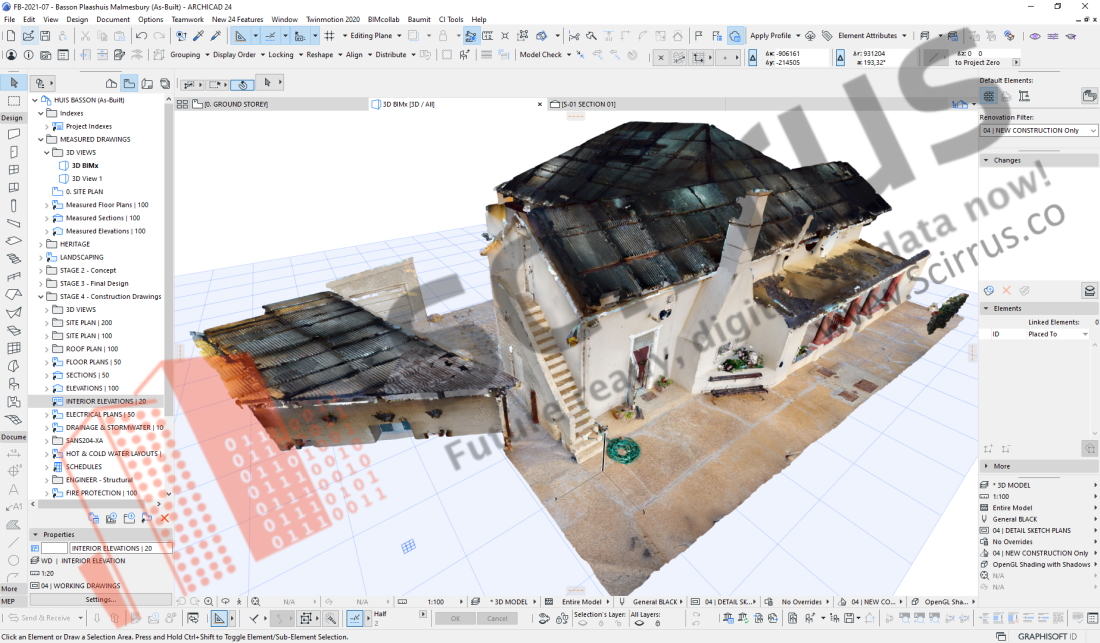The height and width of the screenshot is (643, 1100).
Task: Click the view name input field
Action: coord(120,548)
